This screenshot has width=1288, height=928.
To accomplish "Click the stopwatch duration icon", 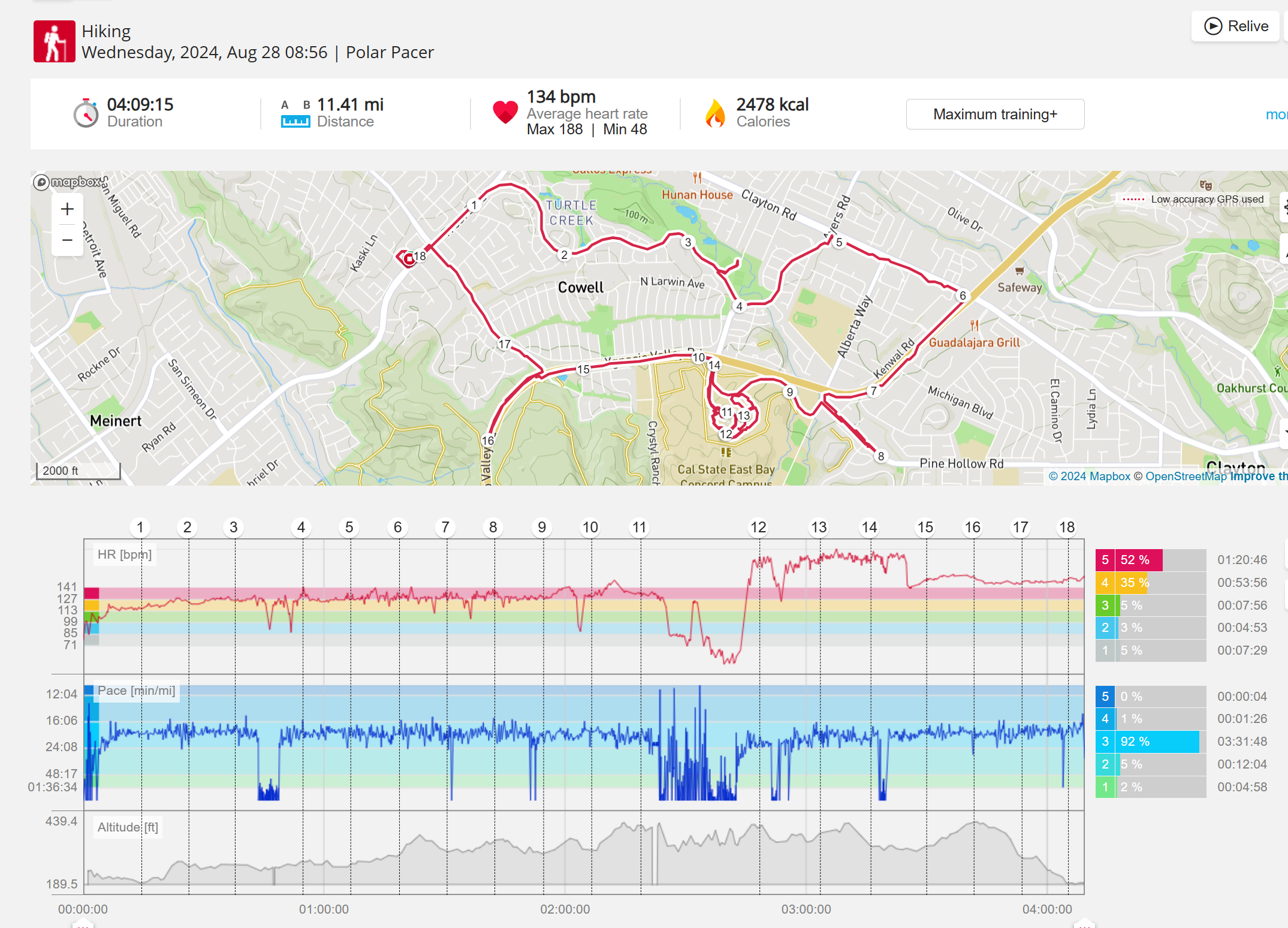I will [x=86, y=113].
